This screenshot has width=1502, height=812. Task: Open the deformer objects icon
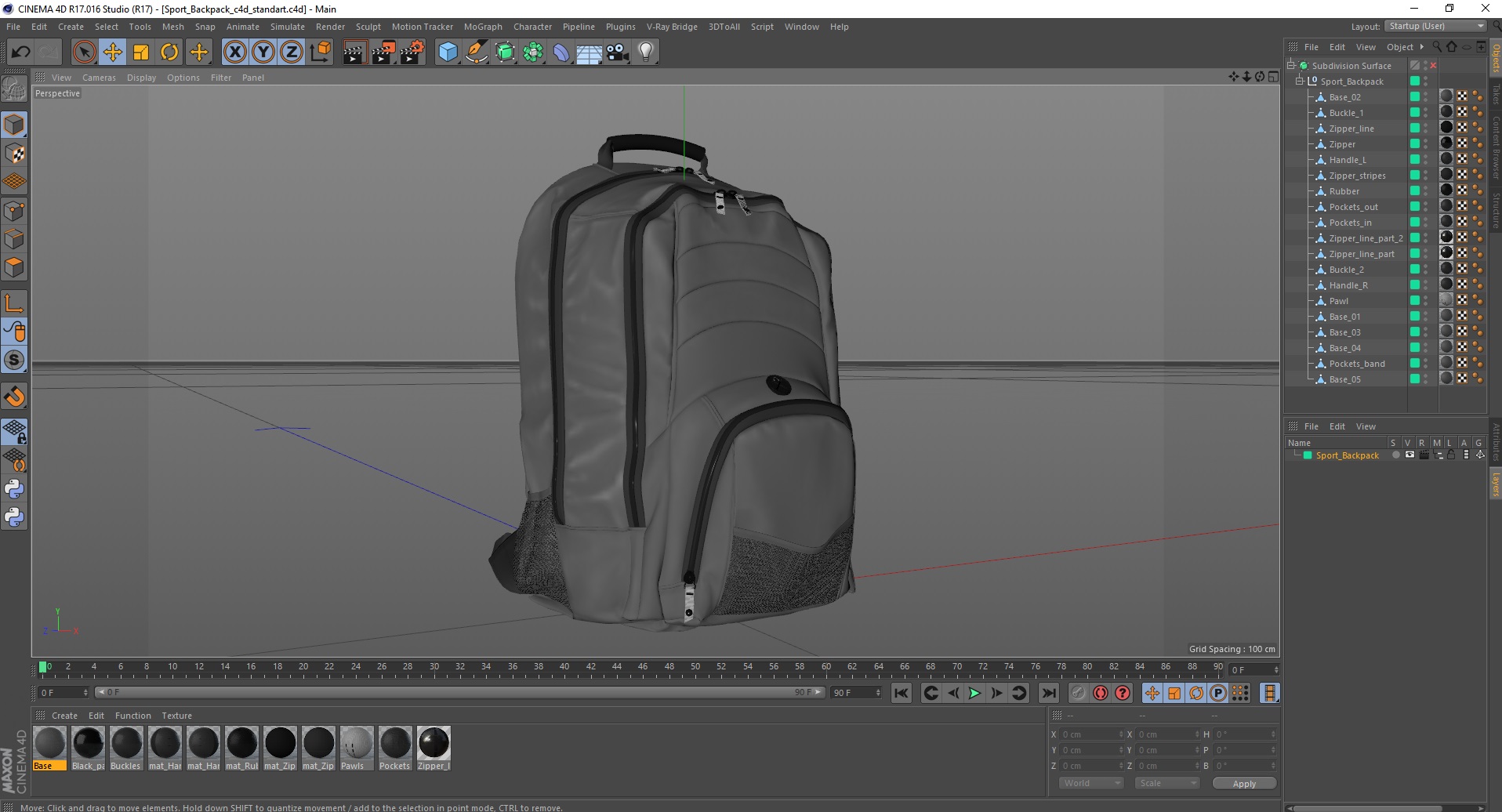561,53
